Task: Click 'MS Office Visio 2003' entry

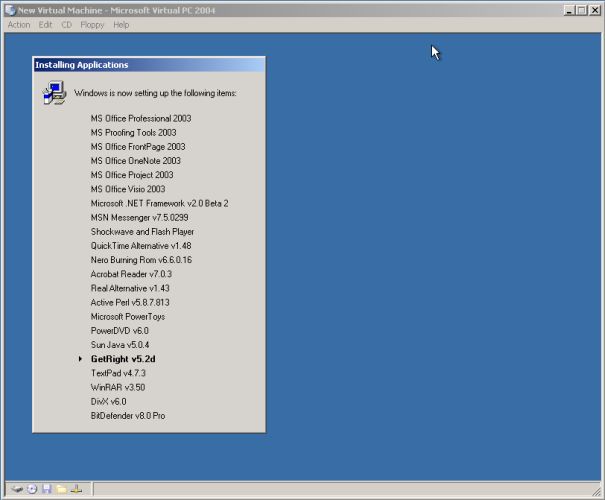Action: coord(128,189)
